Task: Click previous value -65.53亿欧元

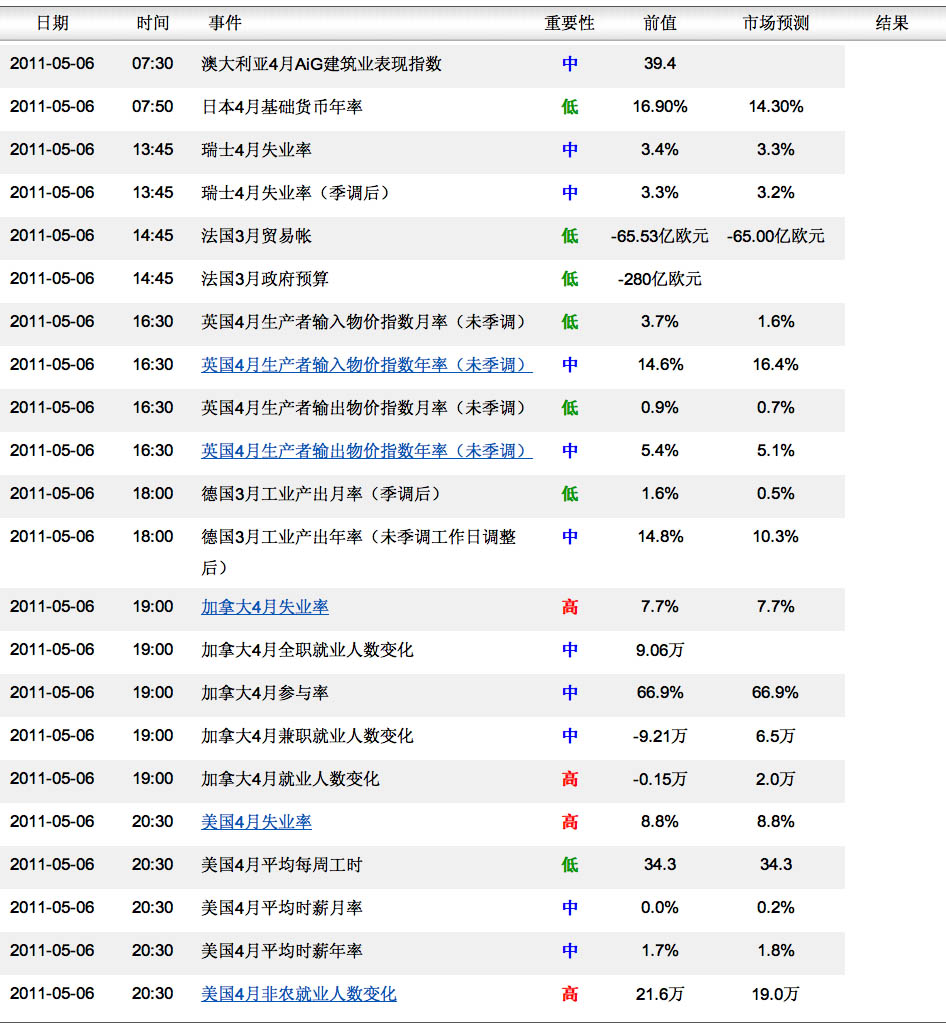Action: [x=660, y=236]
